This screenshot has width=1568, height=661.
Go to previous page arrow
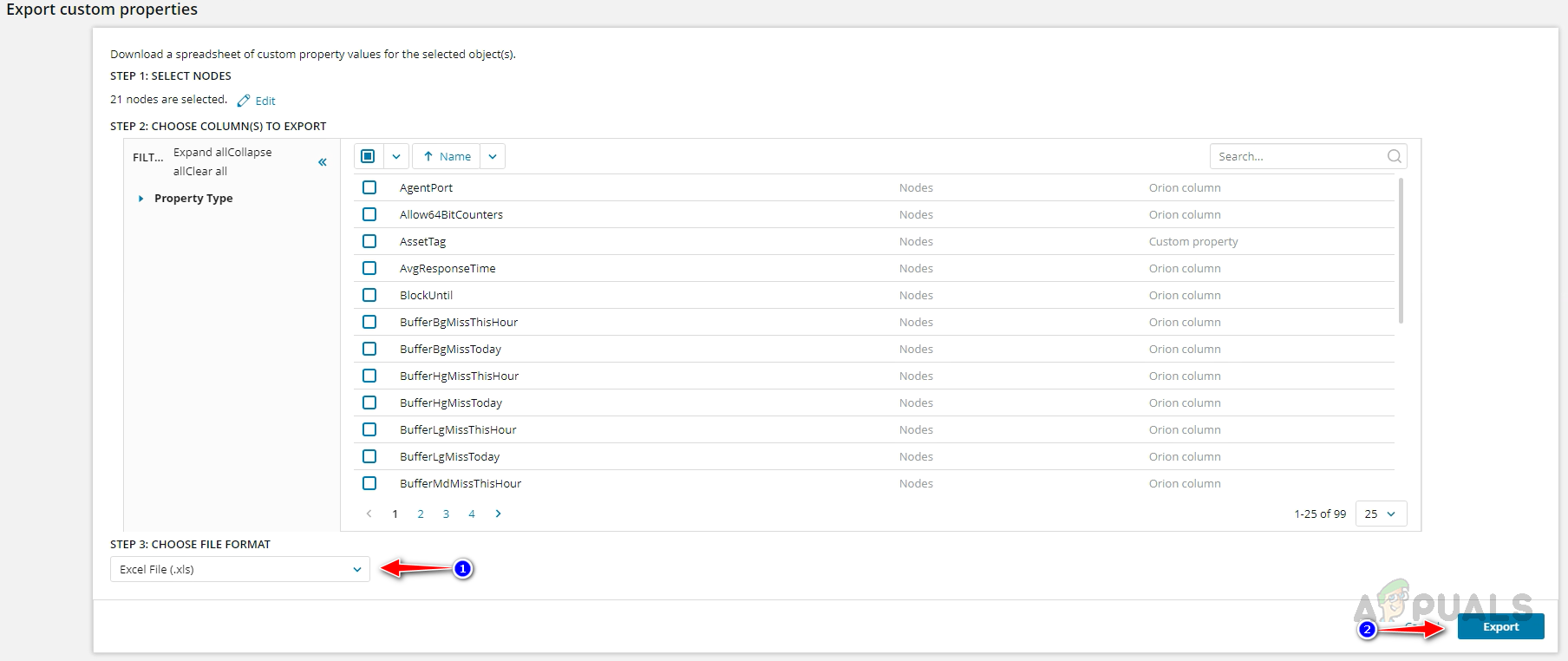pyautogui.click(x=369, y=514)
